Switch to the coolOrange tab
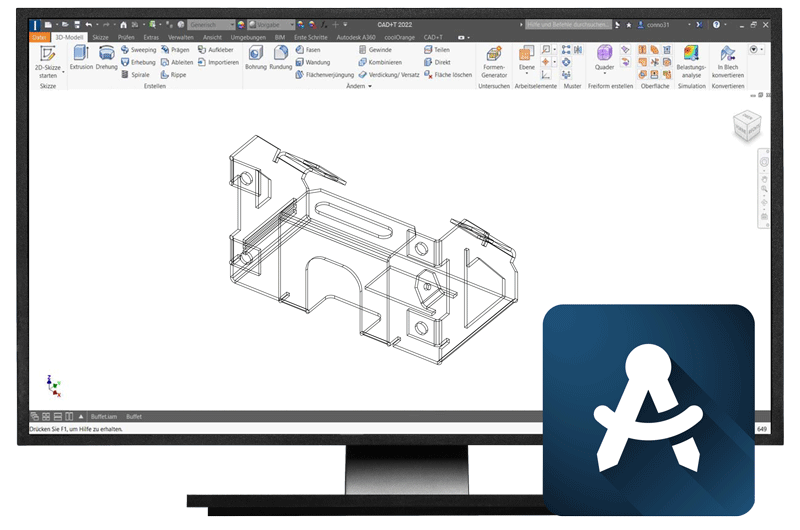This screenshot has width=800, height=530. click(x=399, y=37)
